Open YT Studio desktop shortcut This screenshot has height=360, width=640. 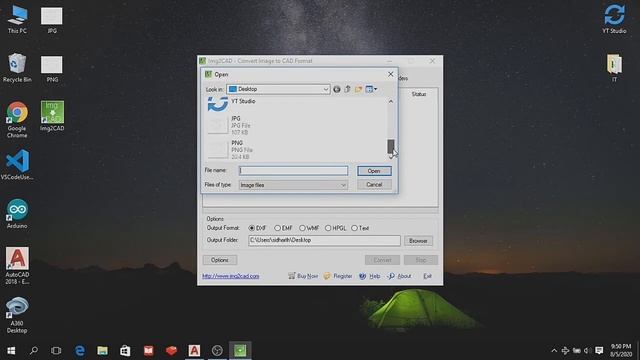(614, 19)
